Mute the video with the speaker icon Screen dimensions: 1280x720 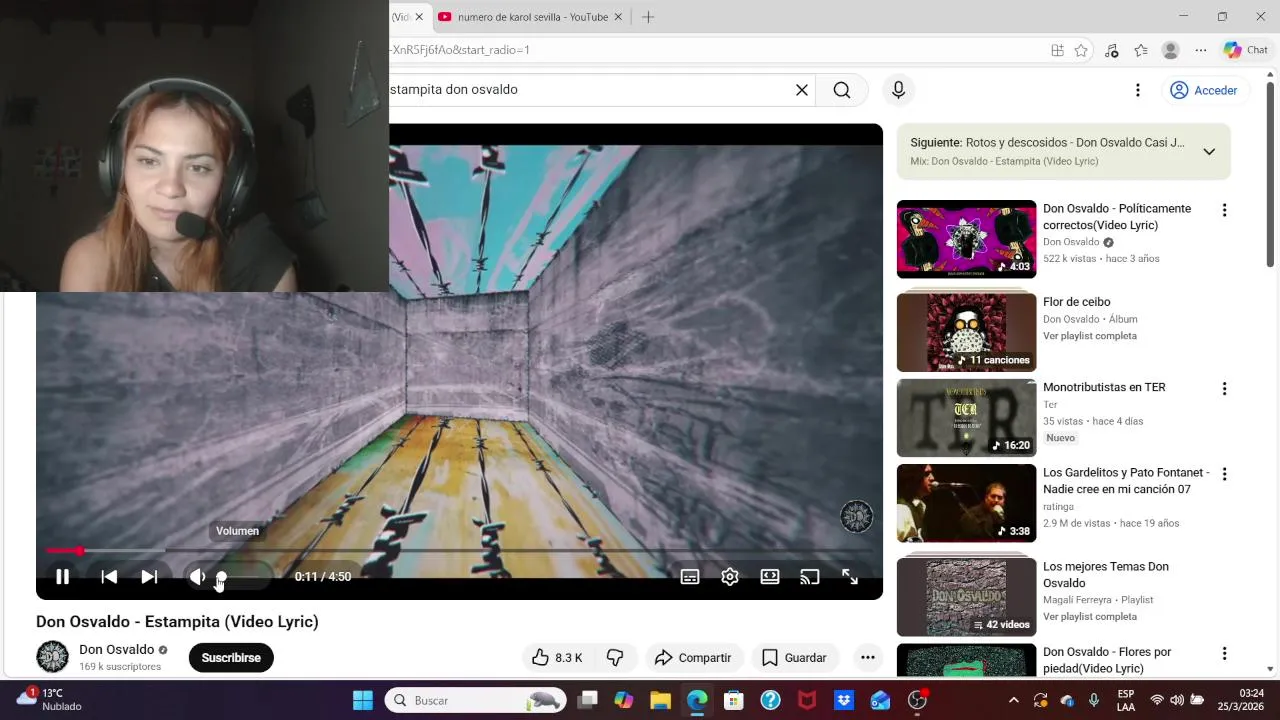pyautogui.click(x=197, y=577)
